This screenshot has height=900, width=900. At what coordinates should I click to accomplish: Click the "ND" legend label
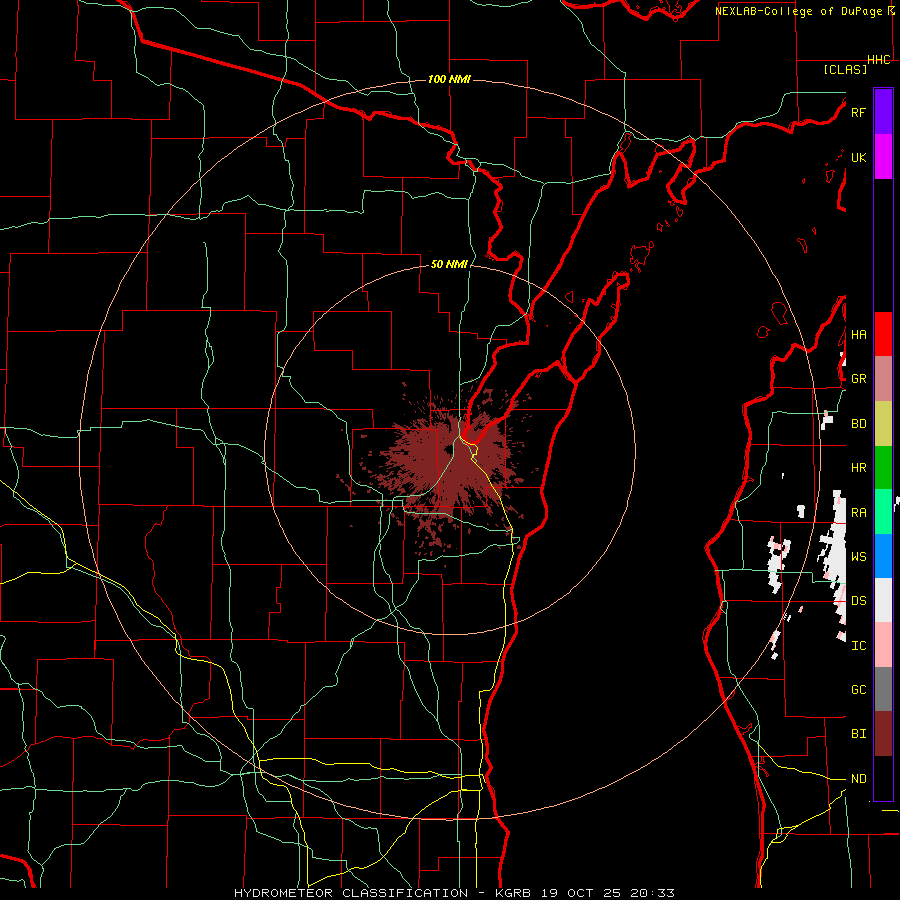(x=858, y=779)
